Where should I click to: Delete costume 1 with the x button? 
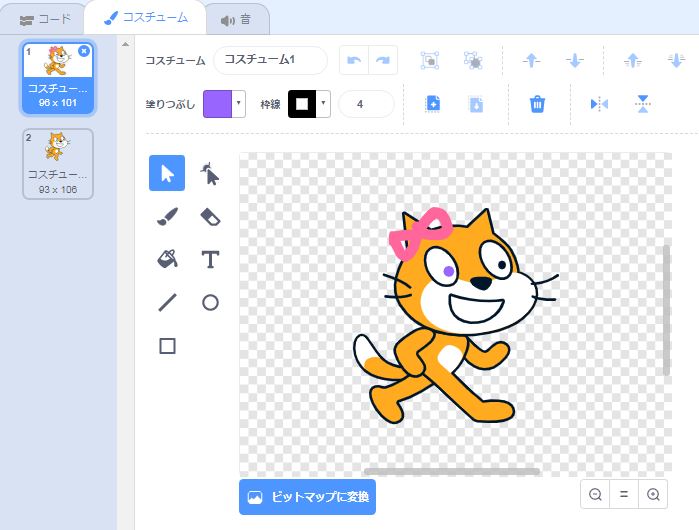83,51
